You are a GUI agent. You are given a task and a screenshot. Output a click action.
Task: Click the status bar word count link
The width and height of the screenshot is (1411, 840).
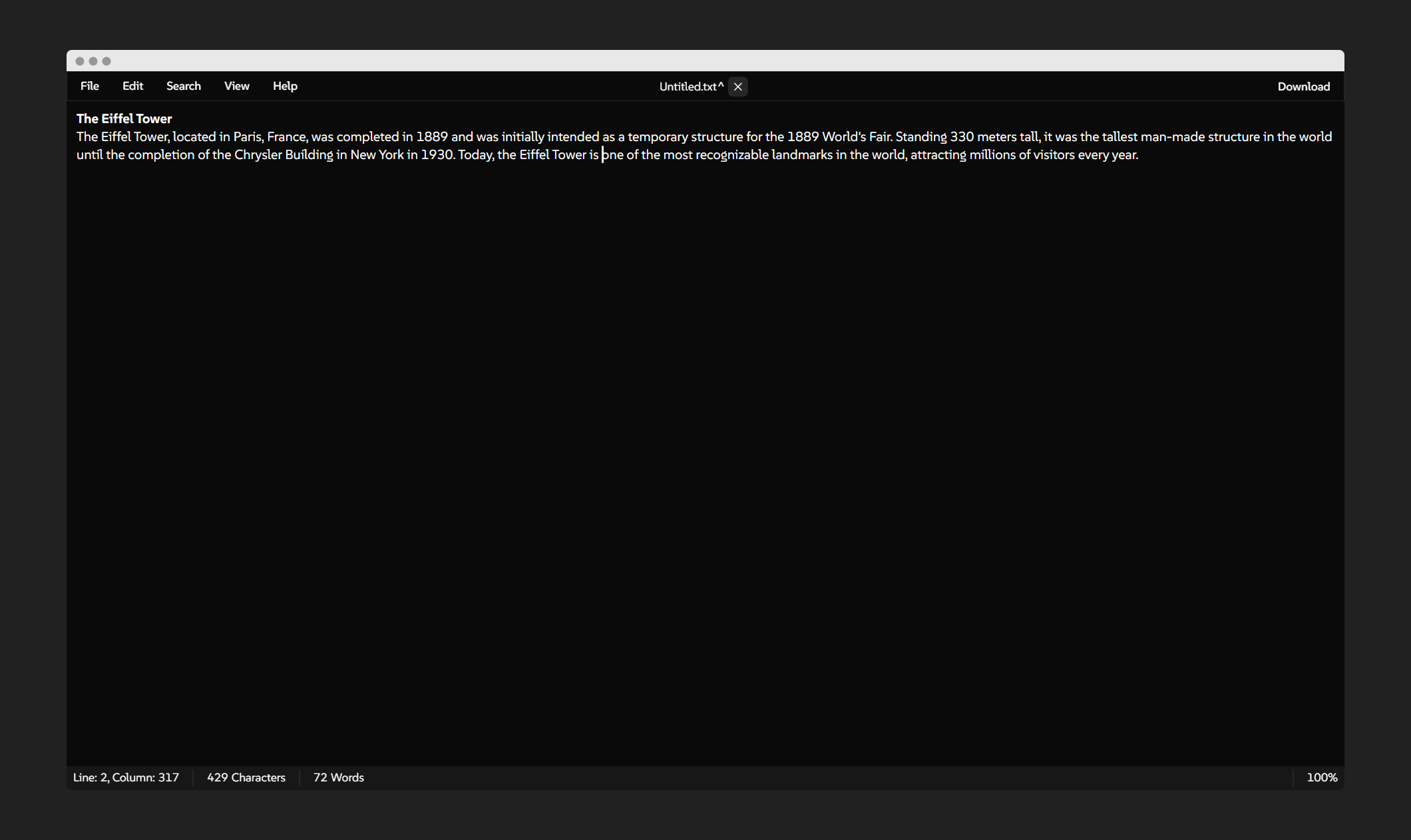pyautogui.click(x=338, y=777)
